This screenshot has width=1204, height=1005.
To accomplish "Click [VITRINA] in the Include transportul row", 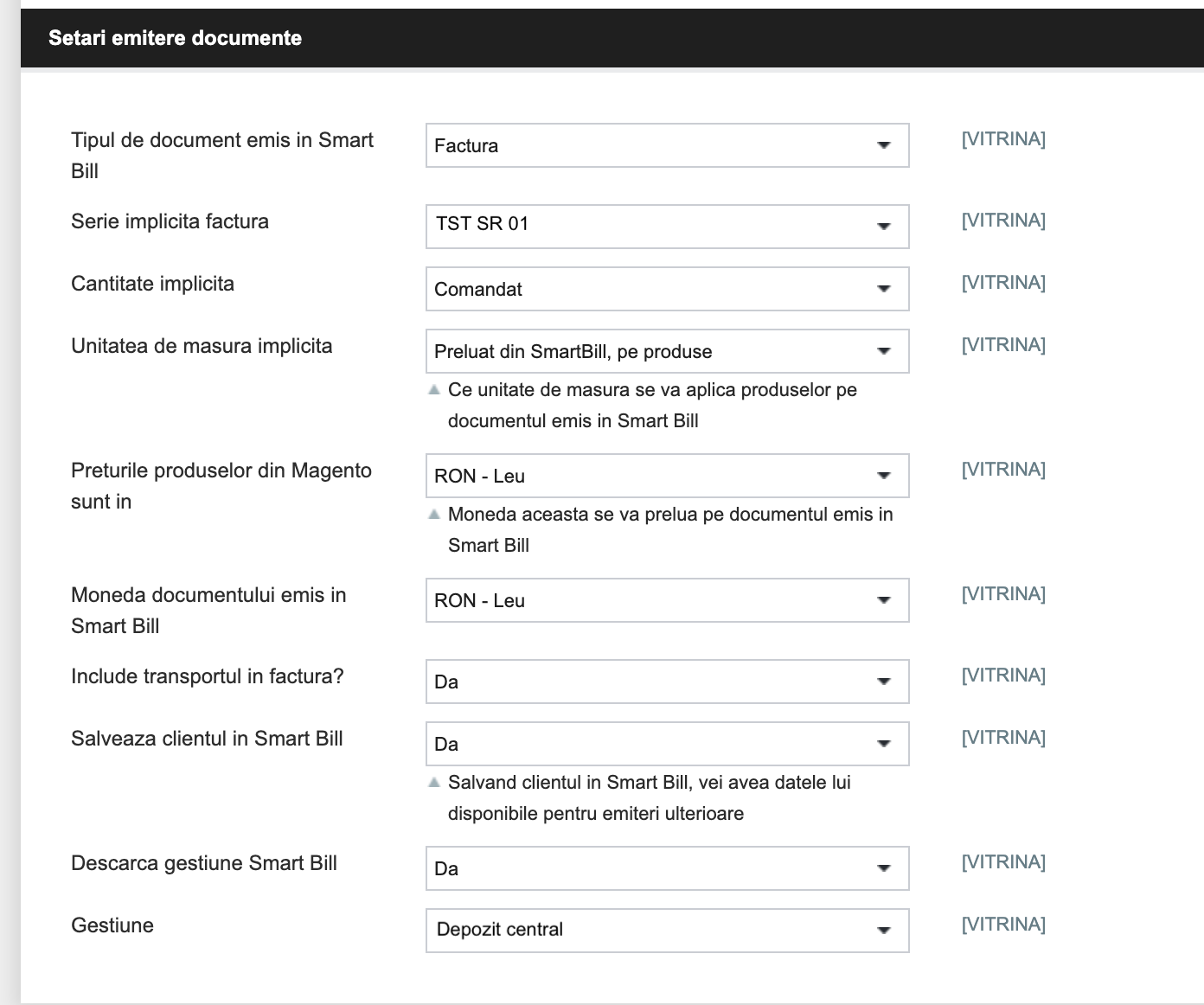I will (x=1003, y=675).
